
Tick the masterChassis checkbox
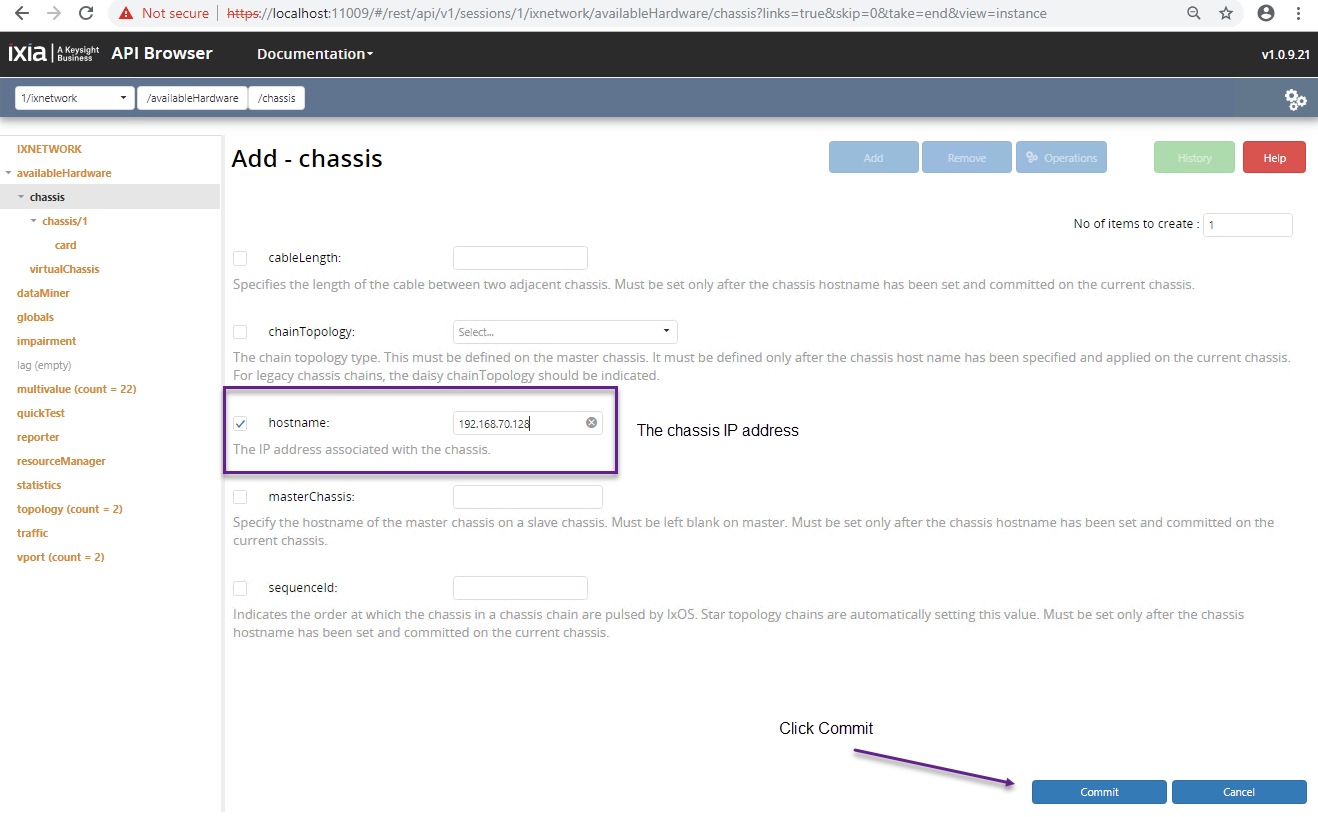coord(240,497)
